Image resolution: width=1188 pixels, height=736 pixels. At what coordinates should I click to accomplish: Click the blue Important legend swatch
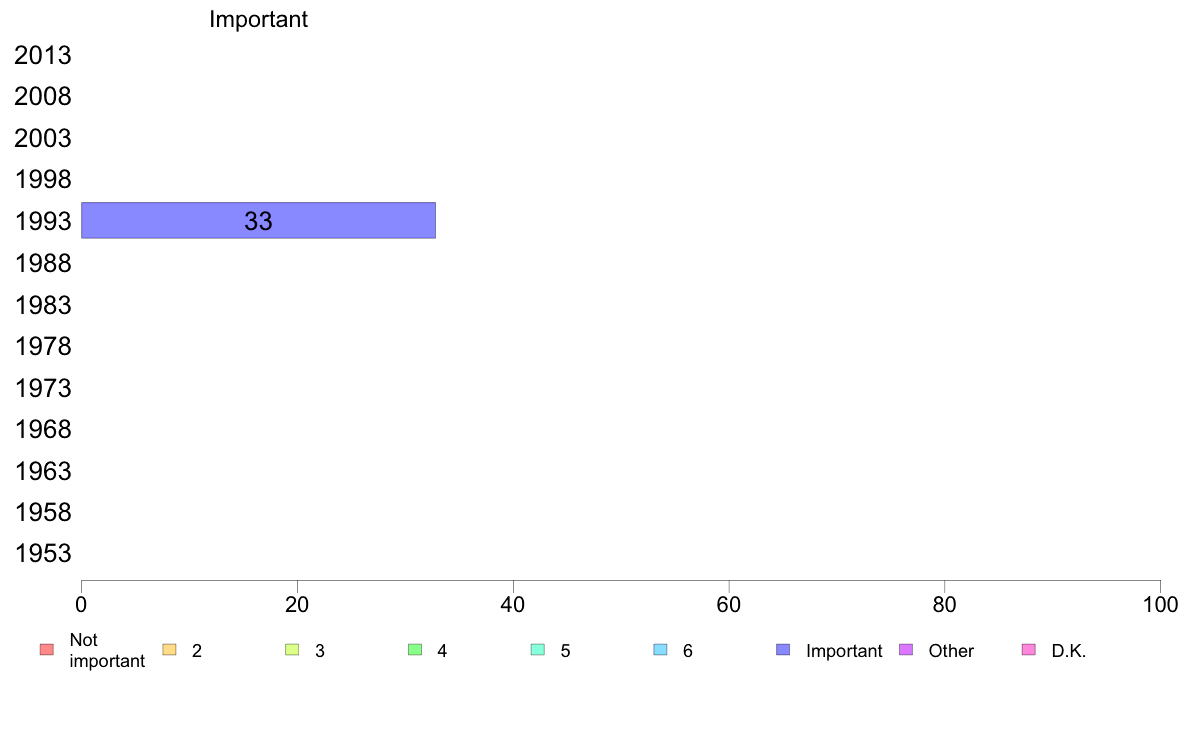783,650
